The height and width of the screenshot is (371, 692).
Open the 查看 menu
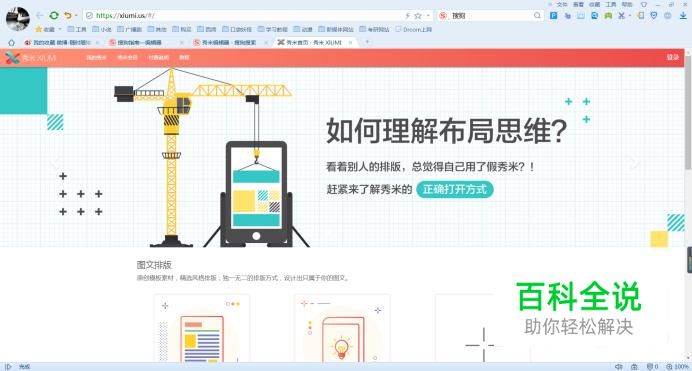pos(578,4)
